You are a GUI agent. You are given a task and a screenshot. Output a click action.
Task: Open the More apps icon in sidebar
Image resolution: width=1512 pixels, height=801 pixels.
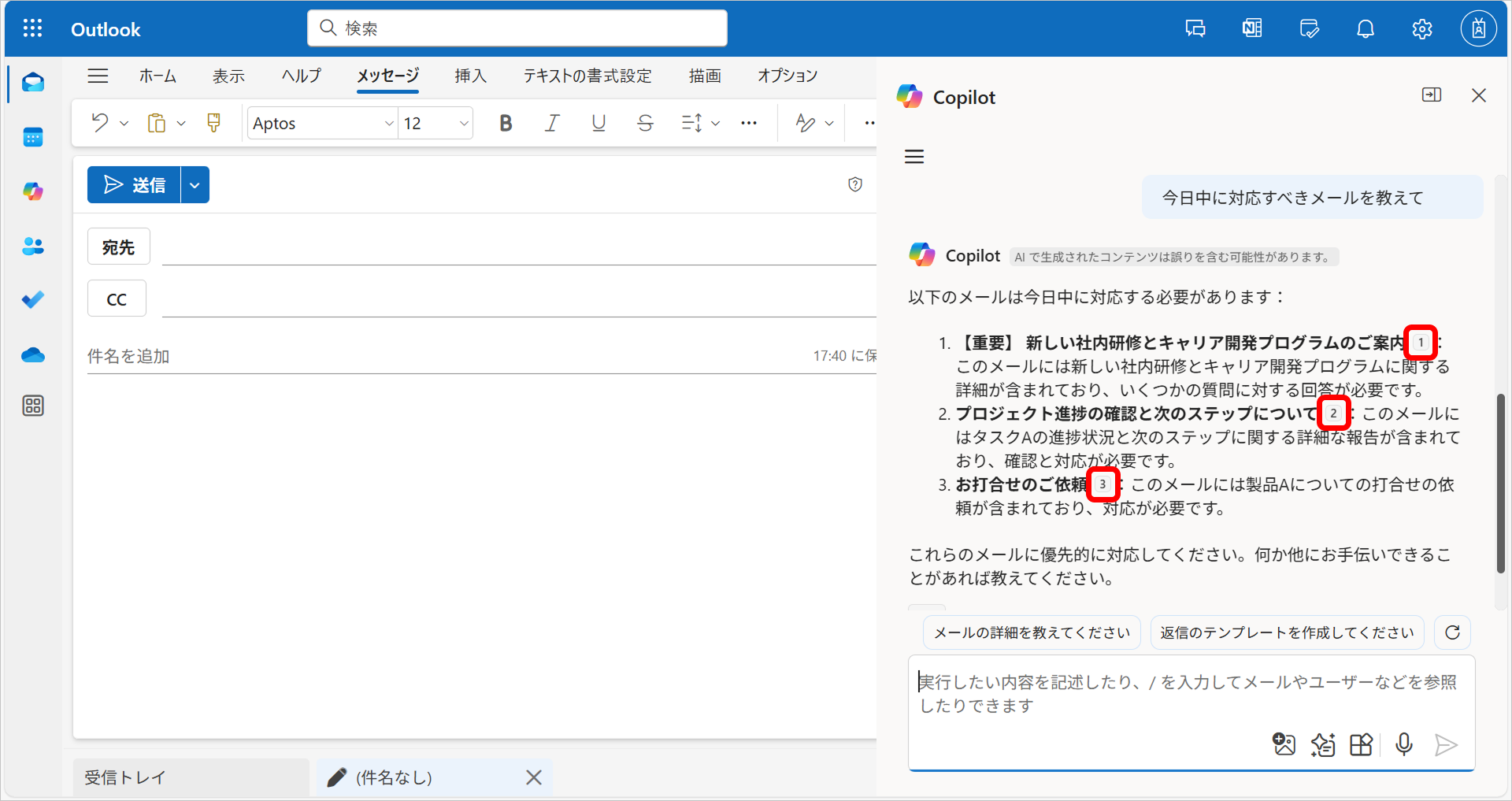click(x=33, y=406)
